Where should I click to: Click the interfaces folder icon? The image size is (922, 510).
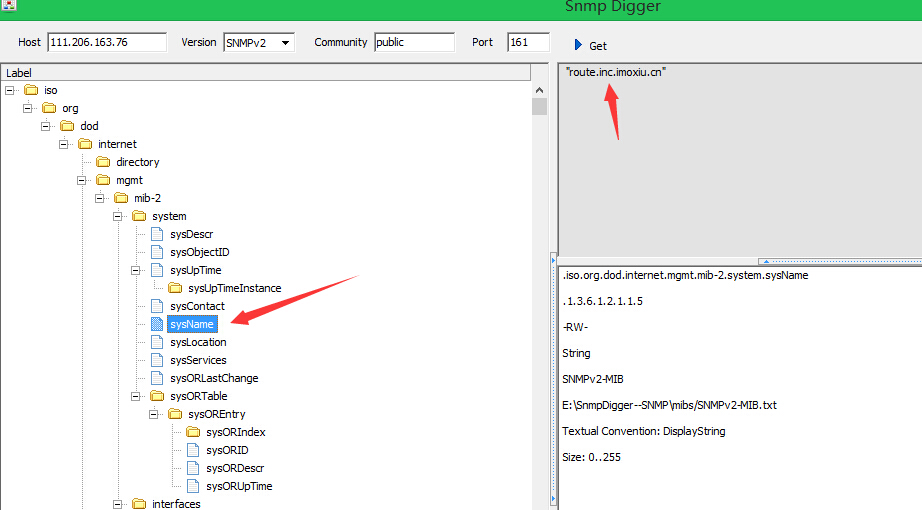pyautogui.click(x=139, y=504)
